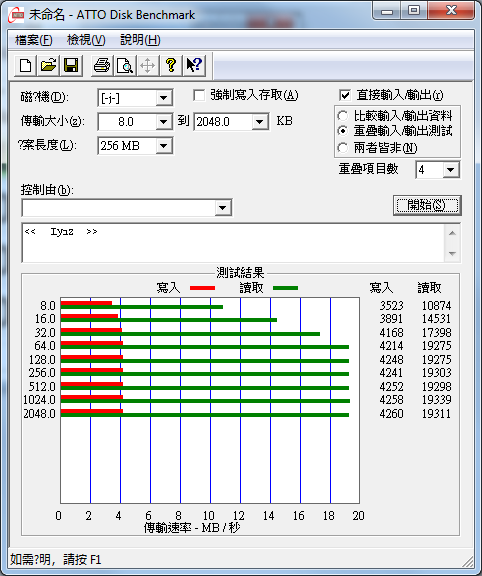
Task: Click read value 17398 for 32.0
Action: [x=436, y=333]
